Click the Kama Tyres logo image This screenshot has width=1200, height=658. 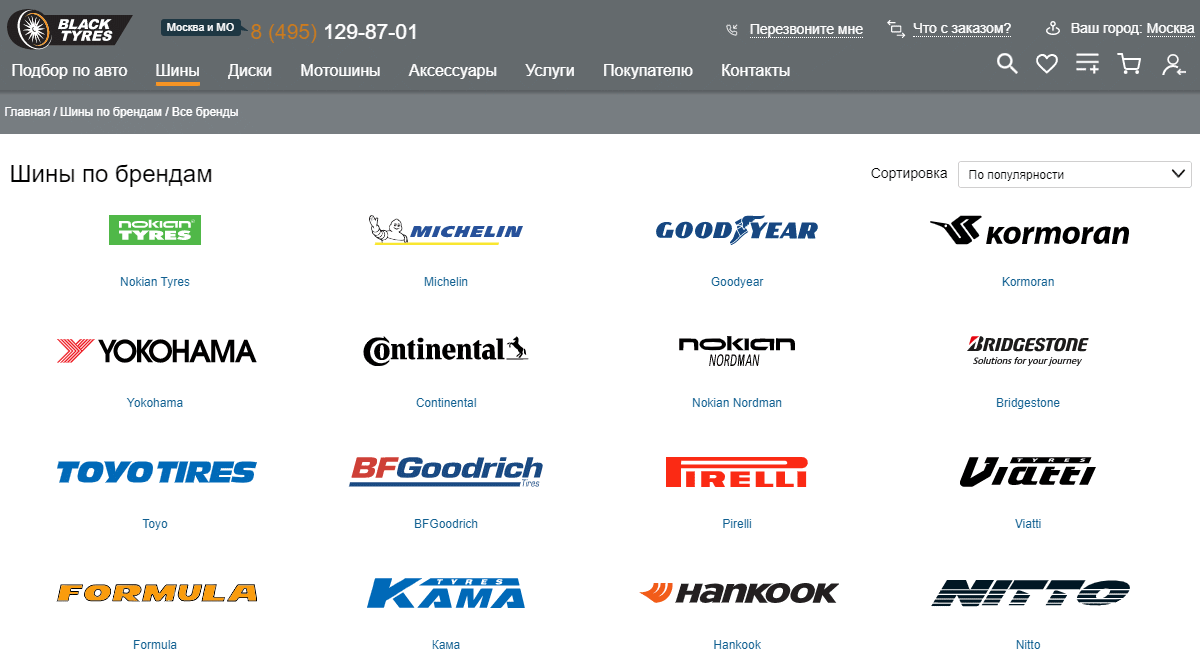pyautogui.click(x=446, y=592)
